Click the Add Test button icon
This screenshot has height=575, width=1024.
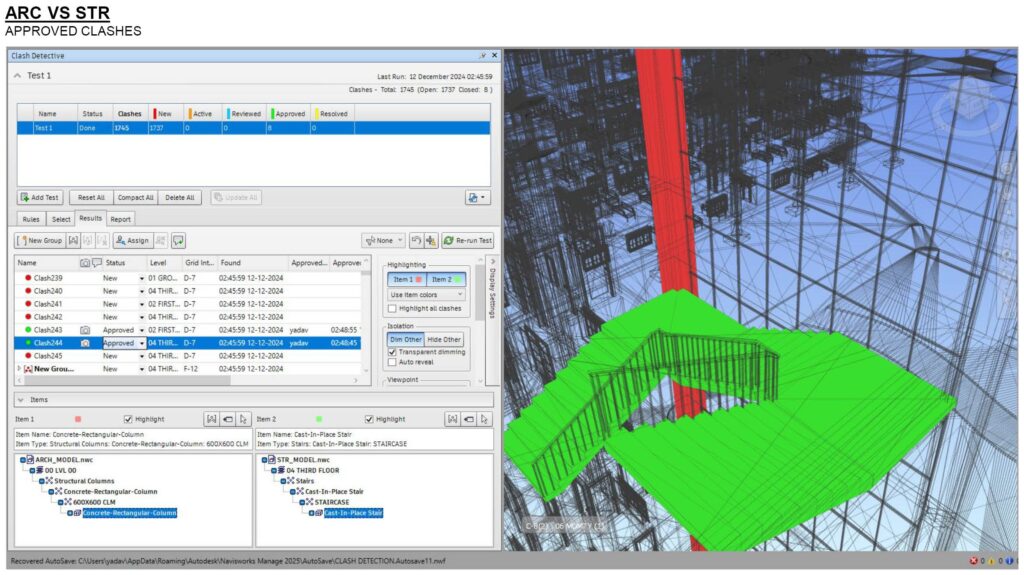pyautogui.click(x=25, y=198)
